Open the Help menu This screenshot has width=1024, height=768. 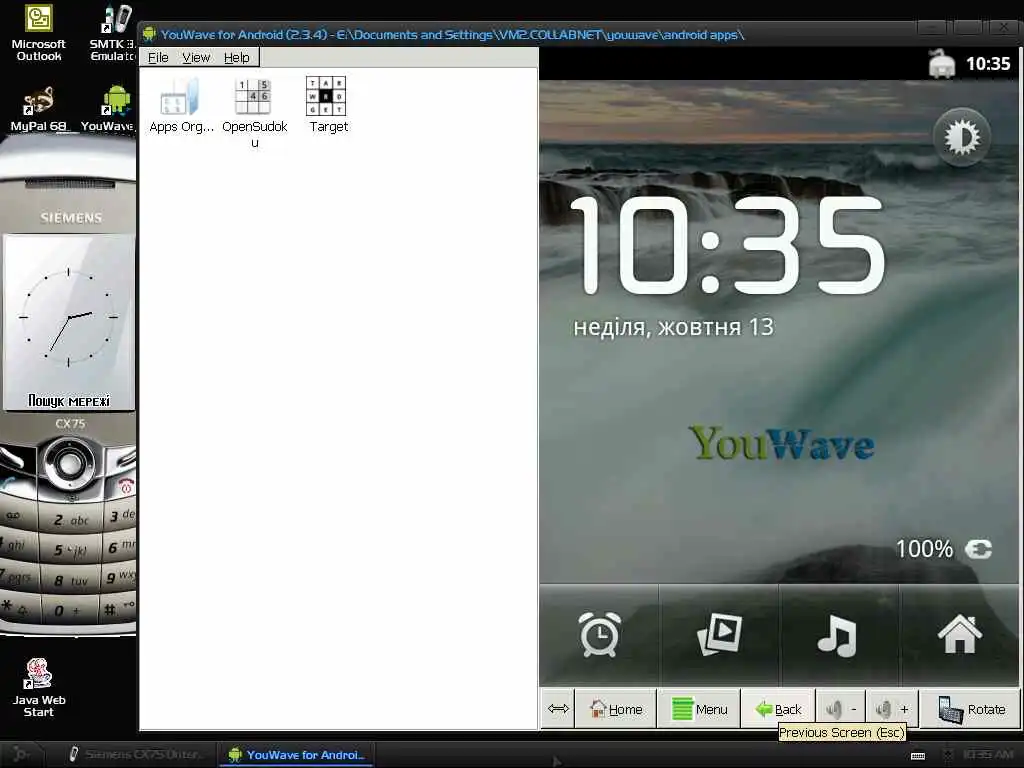[236, 57]
